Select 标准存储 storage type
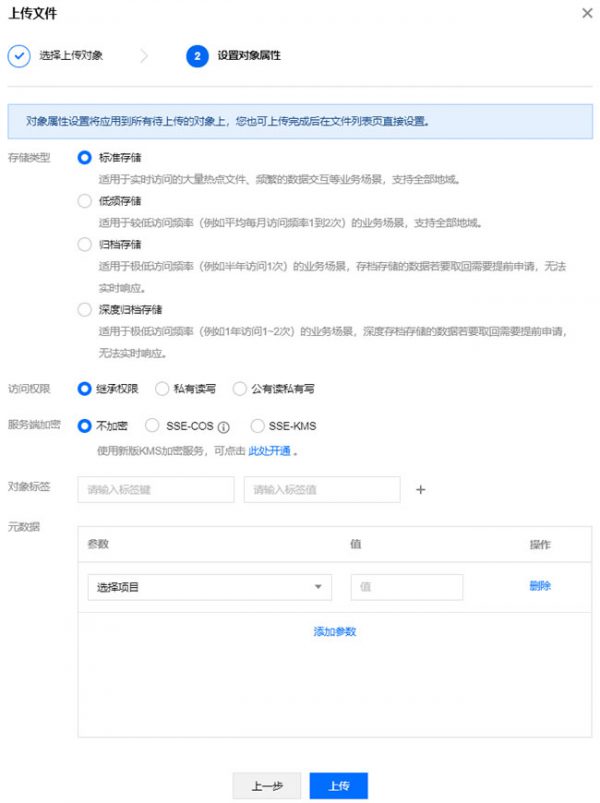 pyautogui.click(x=84, y=157)
